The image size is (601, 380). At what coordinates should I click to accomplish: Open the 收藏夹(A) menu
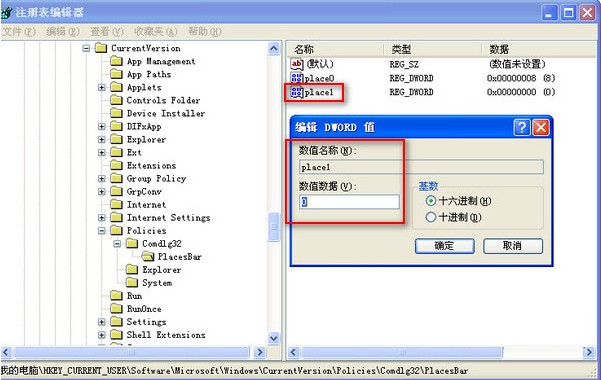coord(156,31)
